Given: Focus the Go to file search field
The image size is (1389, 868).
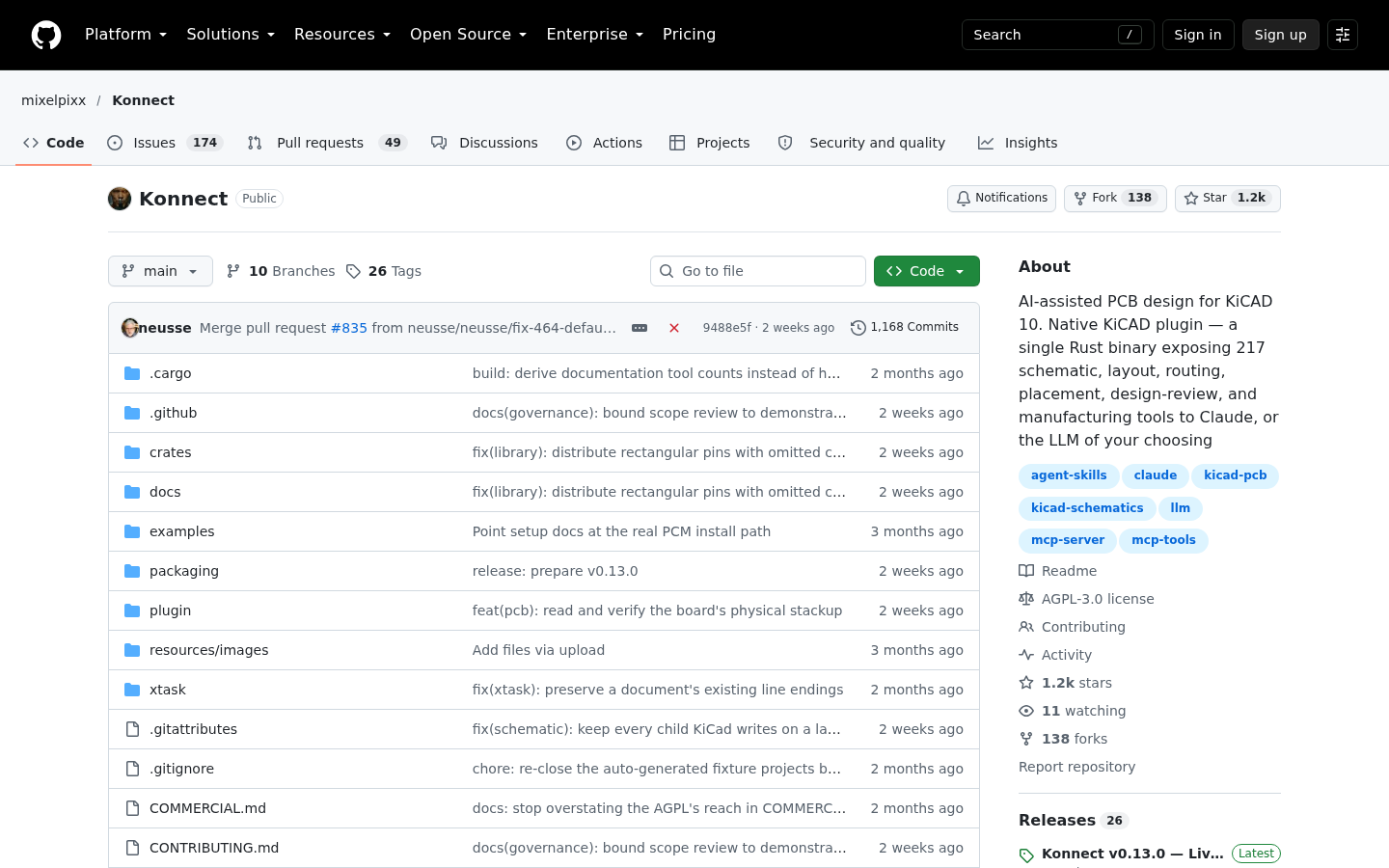Looking at the screenshot, I should click(758, 271).
